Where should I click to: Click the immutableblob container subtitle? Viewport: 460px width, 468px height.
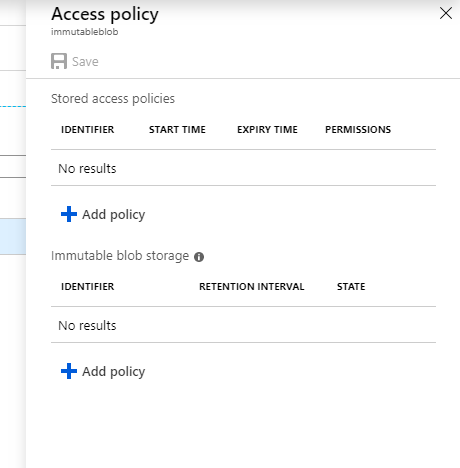(x=85, y=32)
